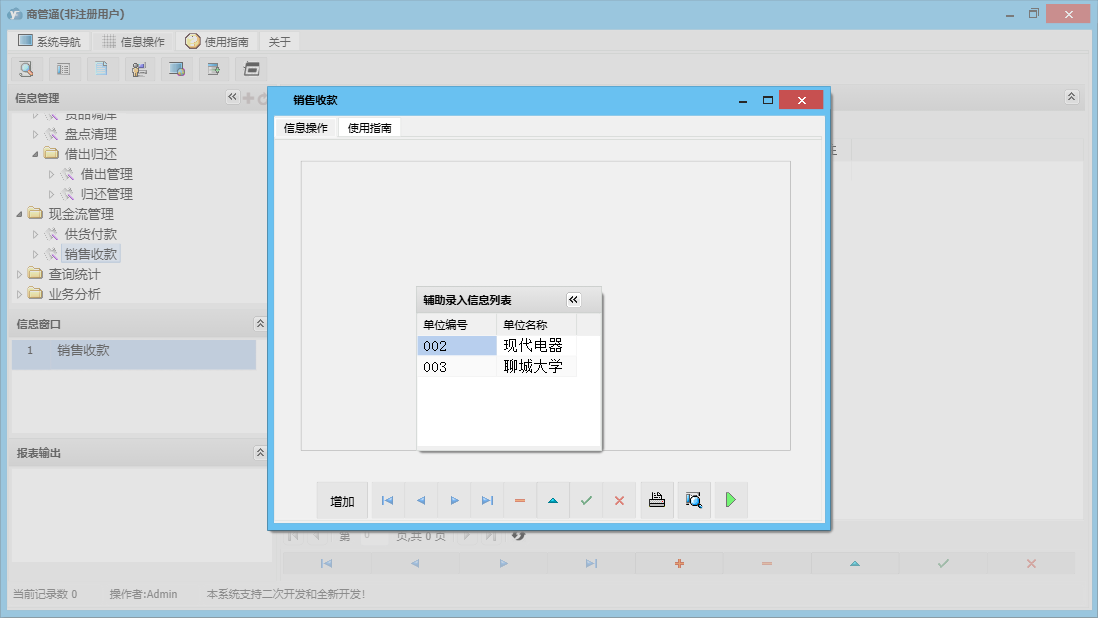
Task: Collapse the 辅助录入信息列表 popup
Action: [x=574, y=300]
